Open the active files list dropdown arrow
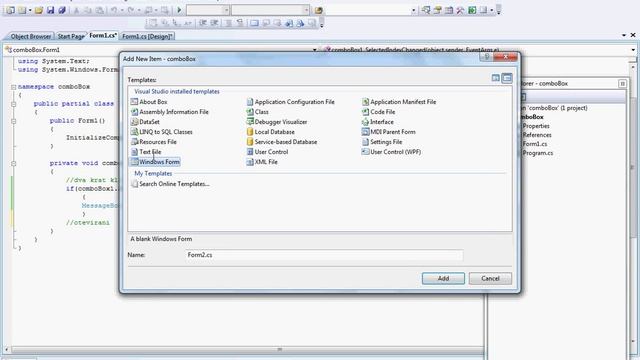This screenshot has height=360, width=640. 624,36
